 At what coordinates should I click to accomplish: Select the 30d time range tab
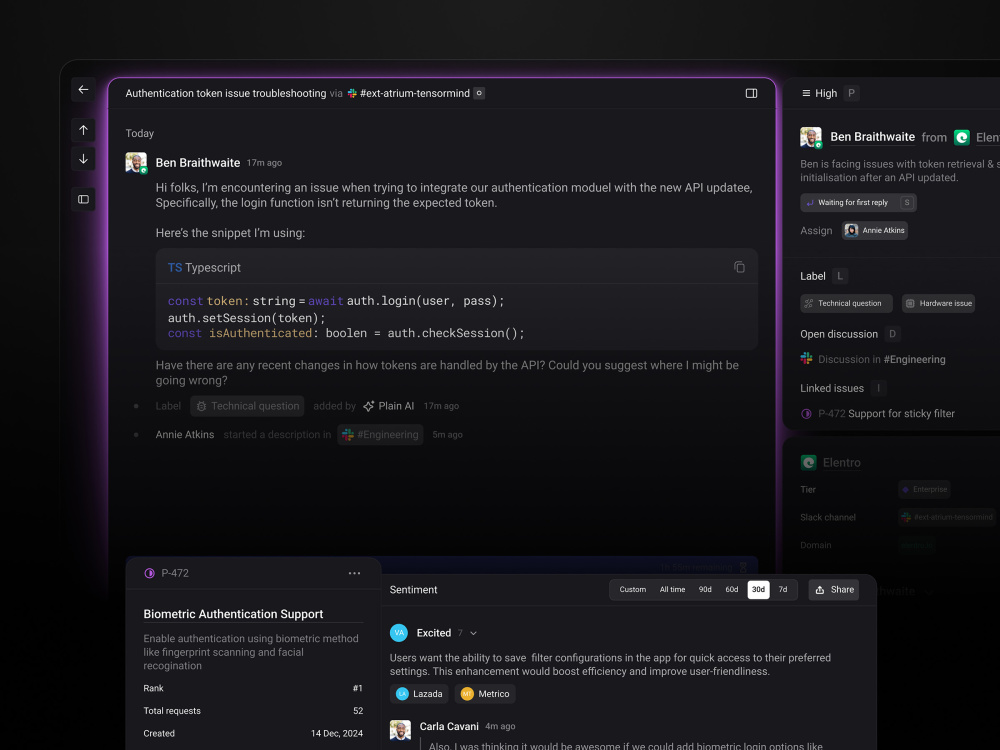758,590
